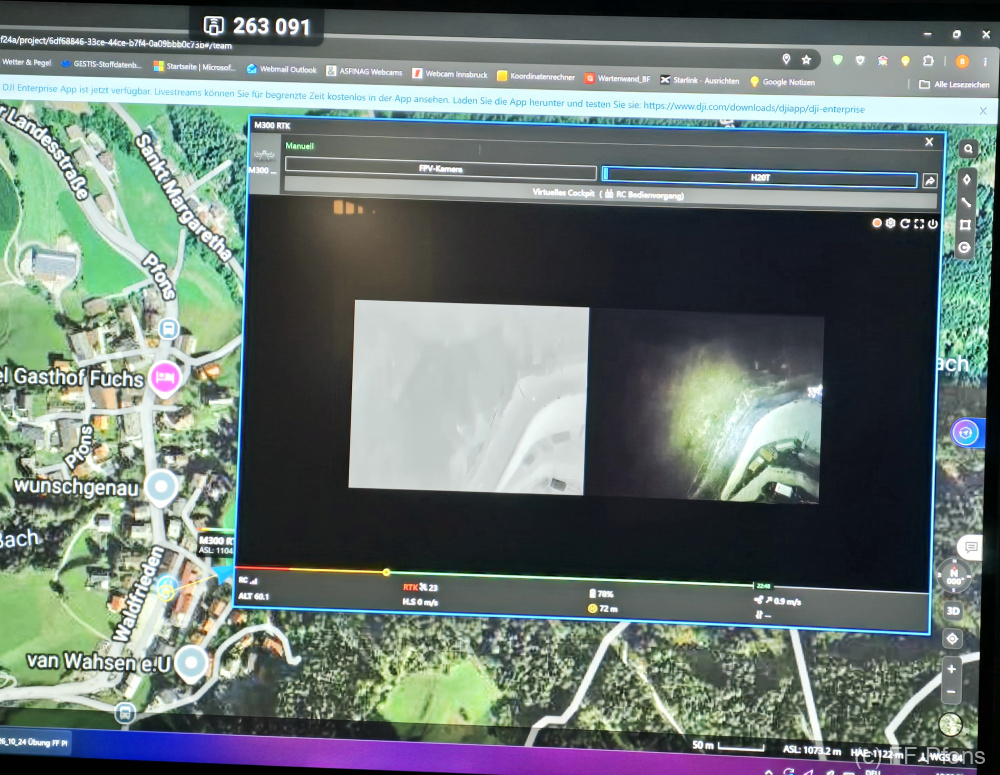Open livestream settings gear icon
Viewport: 1000px width, 775px height.
pos(890,223)
